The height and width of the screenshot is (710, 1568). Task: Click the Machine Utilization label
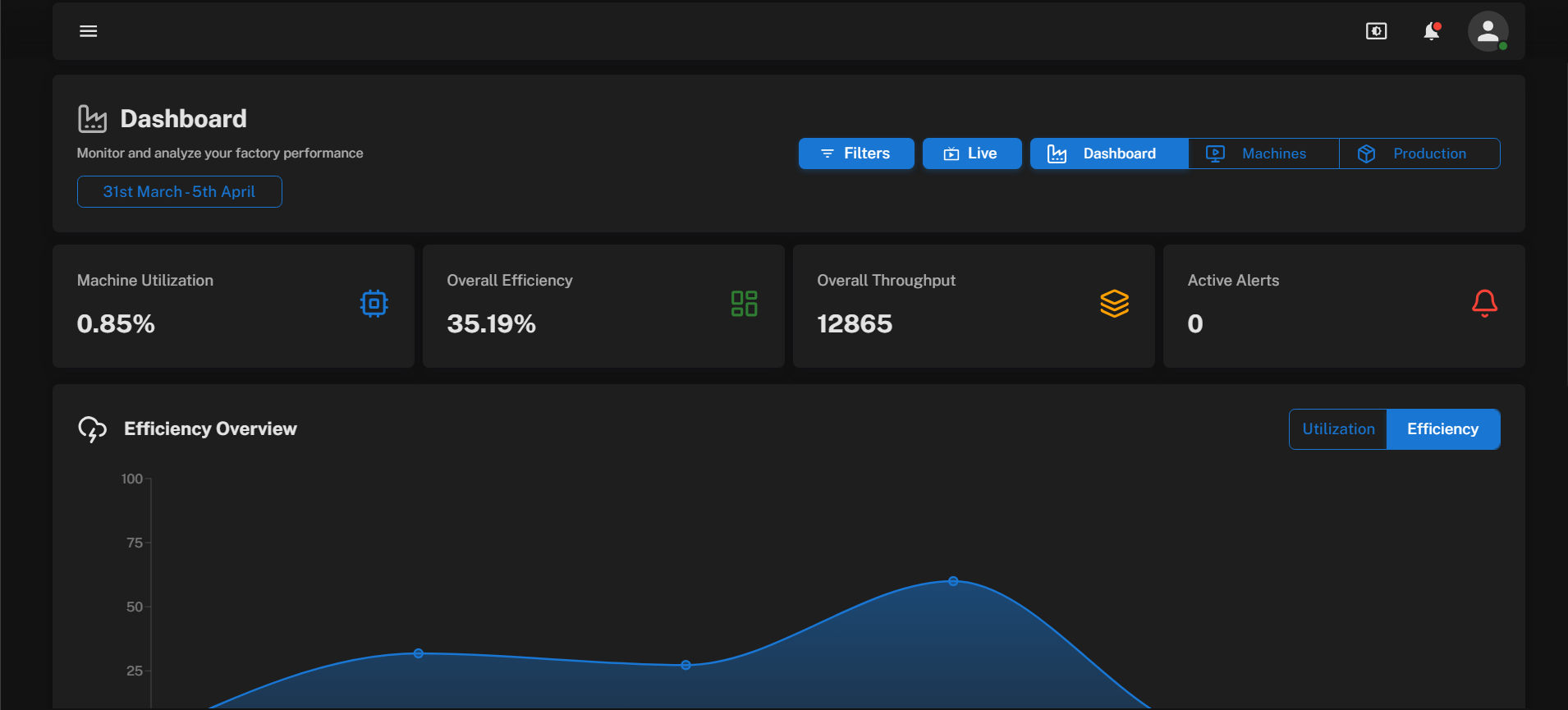(x=145, y=281)
